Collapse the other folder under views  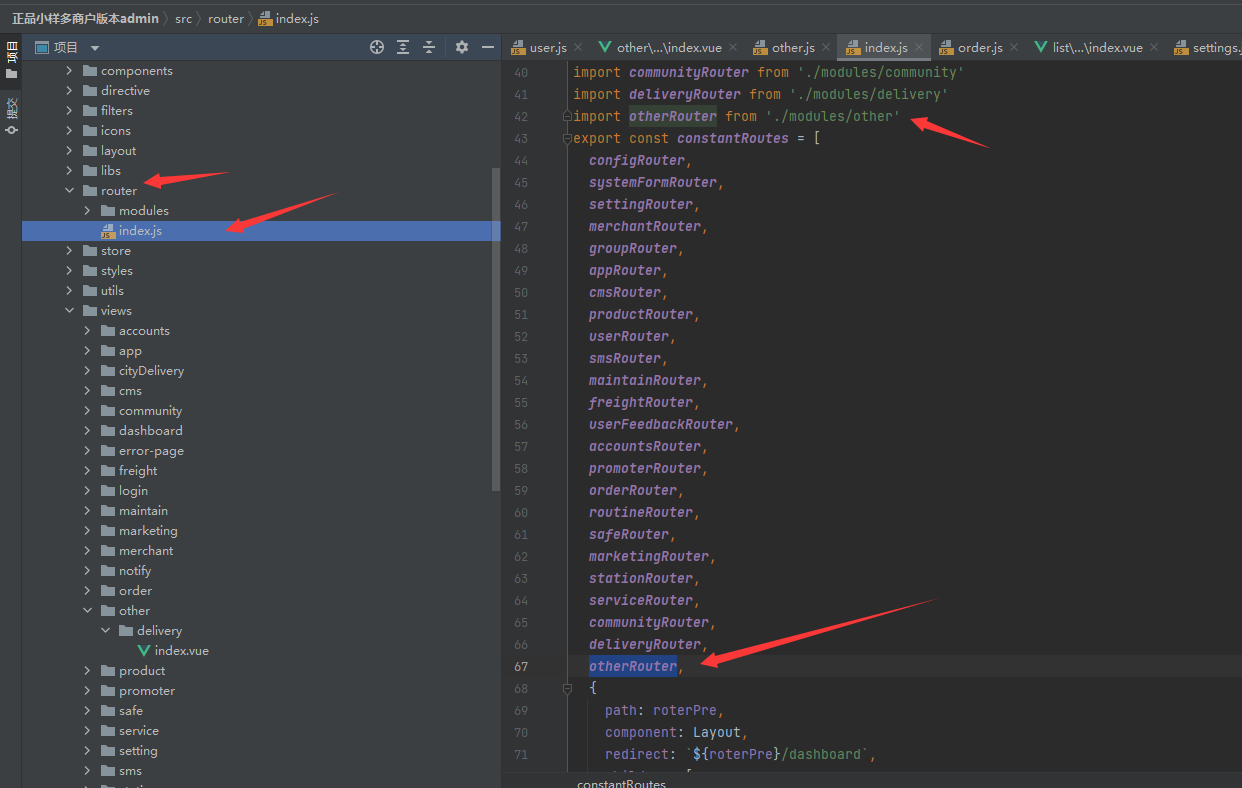[x=87, y=611]
